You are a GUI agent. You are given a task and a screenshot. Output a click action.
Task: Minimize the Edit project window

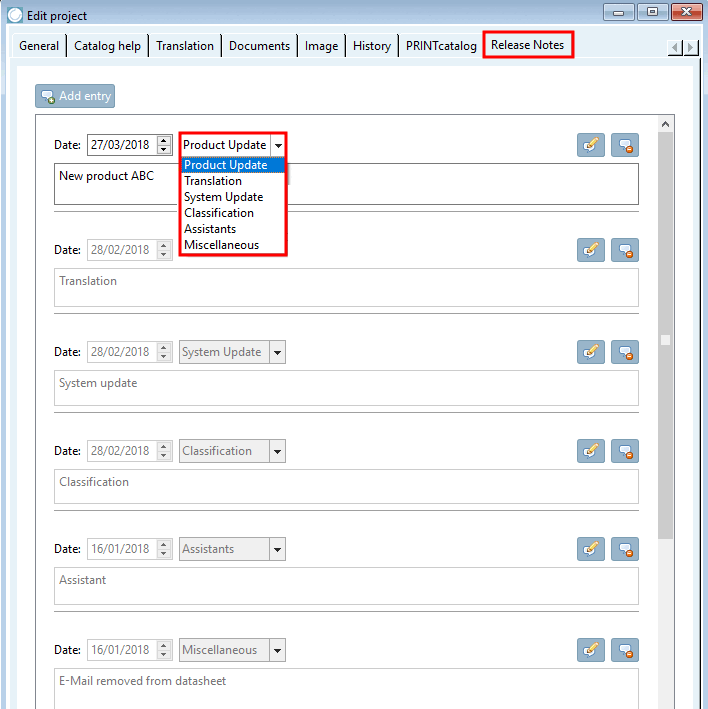618,12
